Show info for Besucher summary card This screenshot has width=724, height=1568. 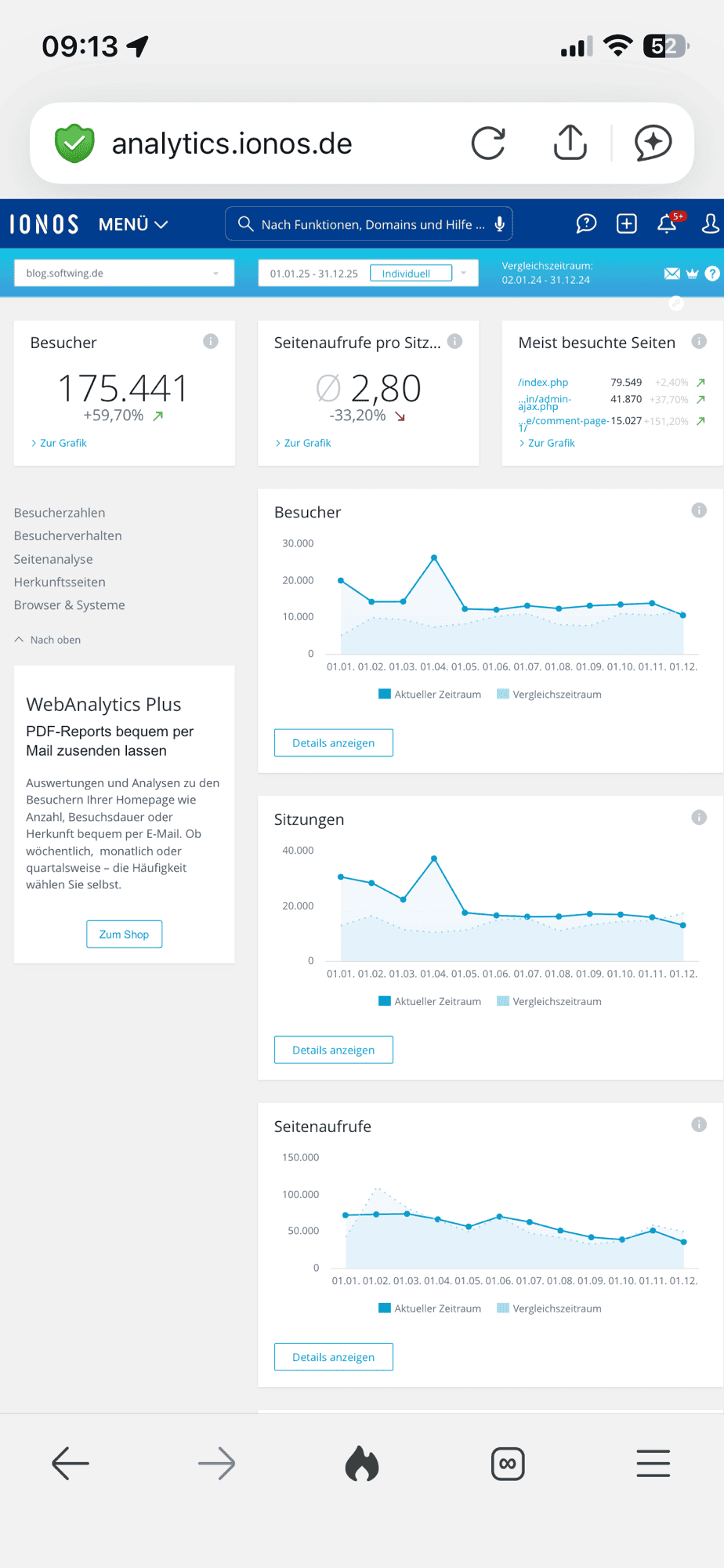211,341
